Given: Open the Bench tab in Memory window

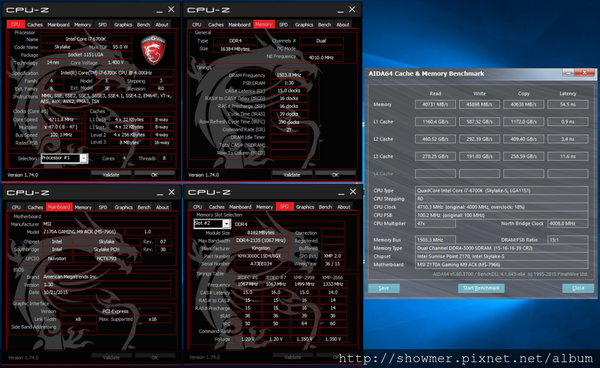Looking at the screenshot, I should pos(324,24).
